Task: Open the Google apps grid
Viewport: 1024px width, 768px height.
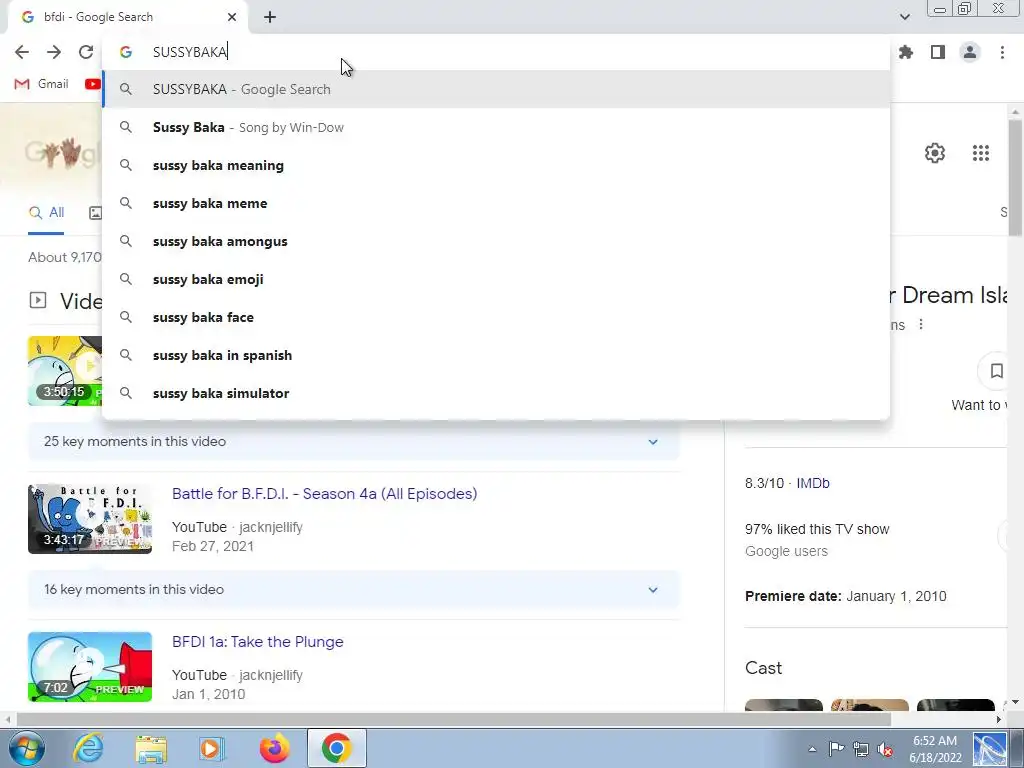Action: (981, 153)
